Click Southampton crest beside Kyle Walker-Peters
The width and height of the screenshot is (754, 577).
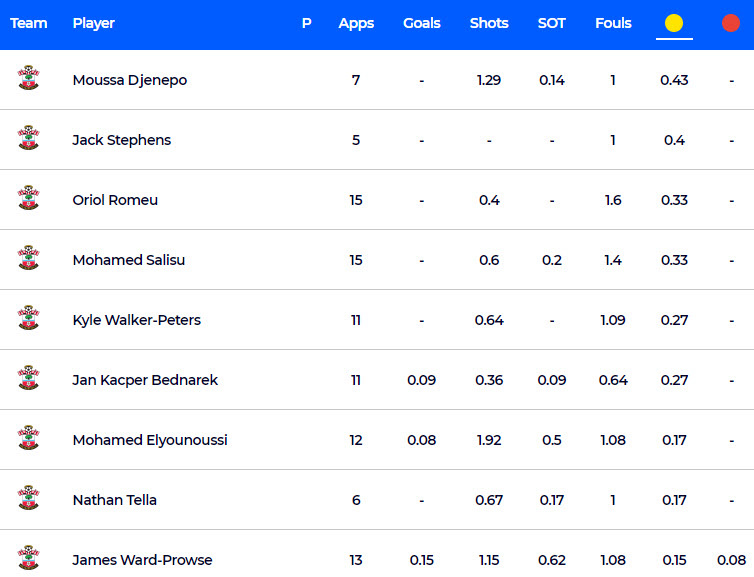pyautogui.click(x=28, y=319)
